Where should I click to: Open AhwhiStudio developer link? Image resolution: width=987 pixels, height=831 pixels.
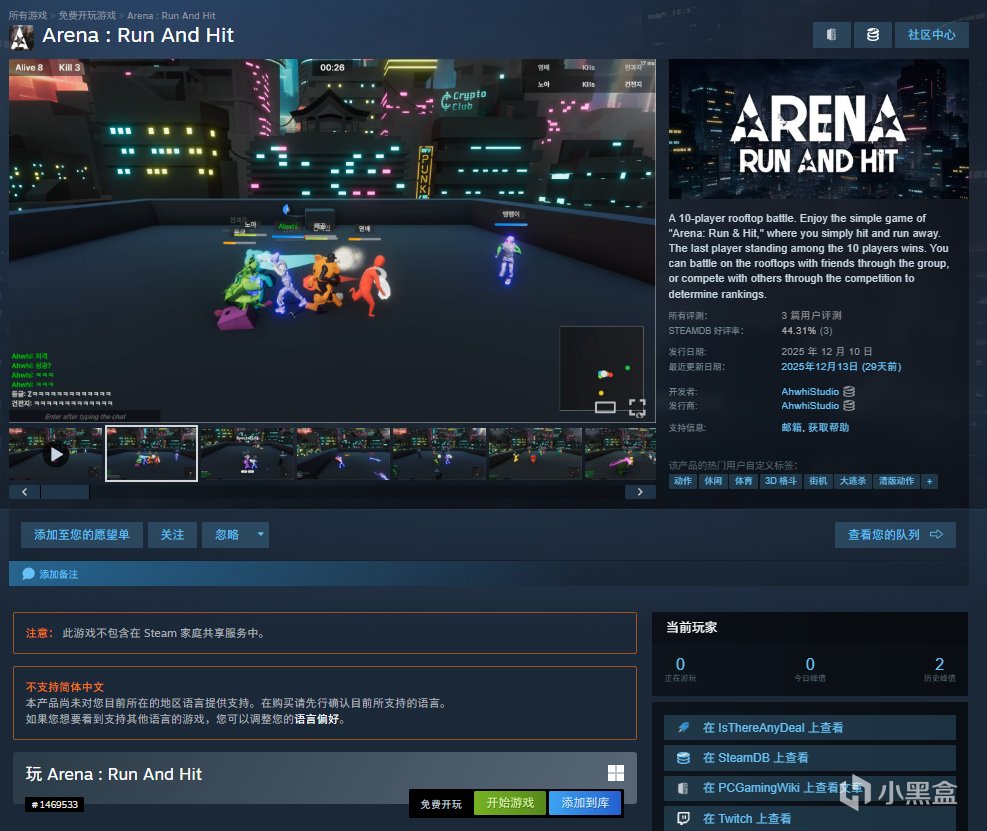tap(810, 392)
